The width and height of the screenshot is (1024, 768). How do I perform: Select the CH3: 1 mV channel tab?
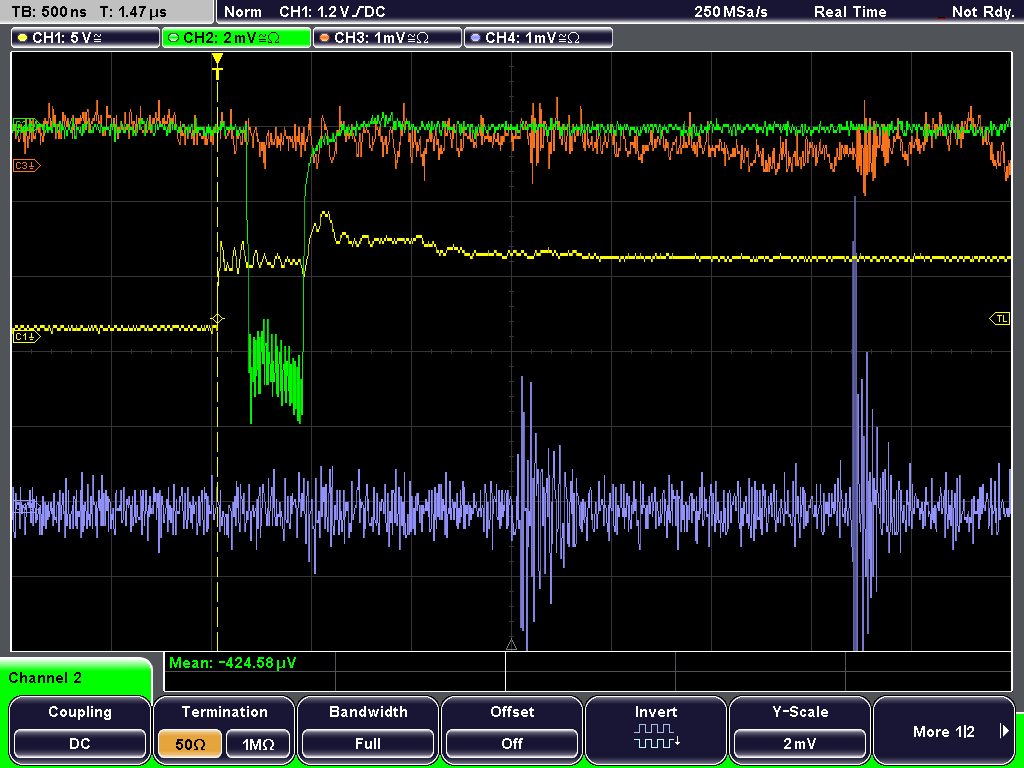387,37
